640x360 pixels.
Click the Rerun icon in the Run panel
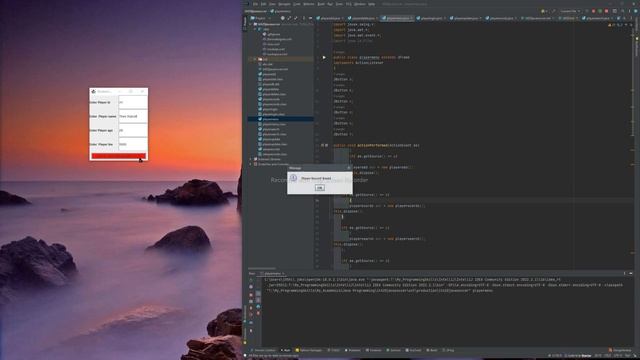pyautogui.click(x=251, y=280)
